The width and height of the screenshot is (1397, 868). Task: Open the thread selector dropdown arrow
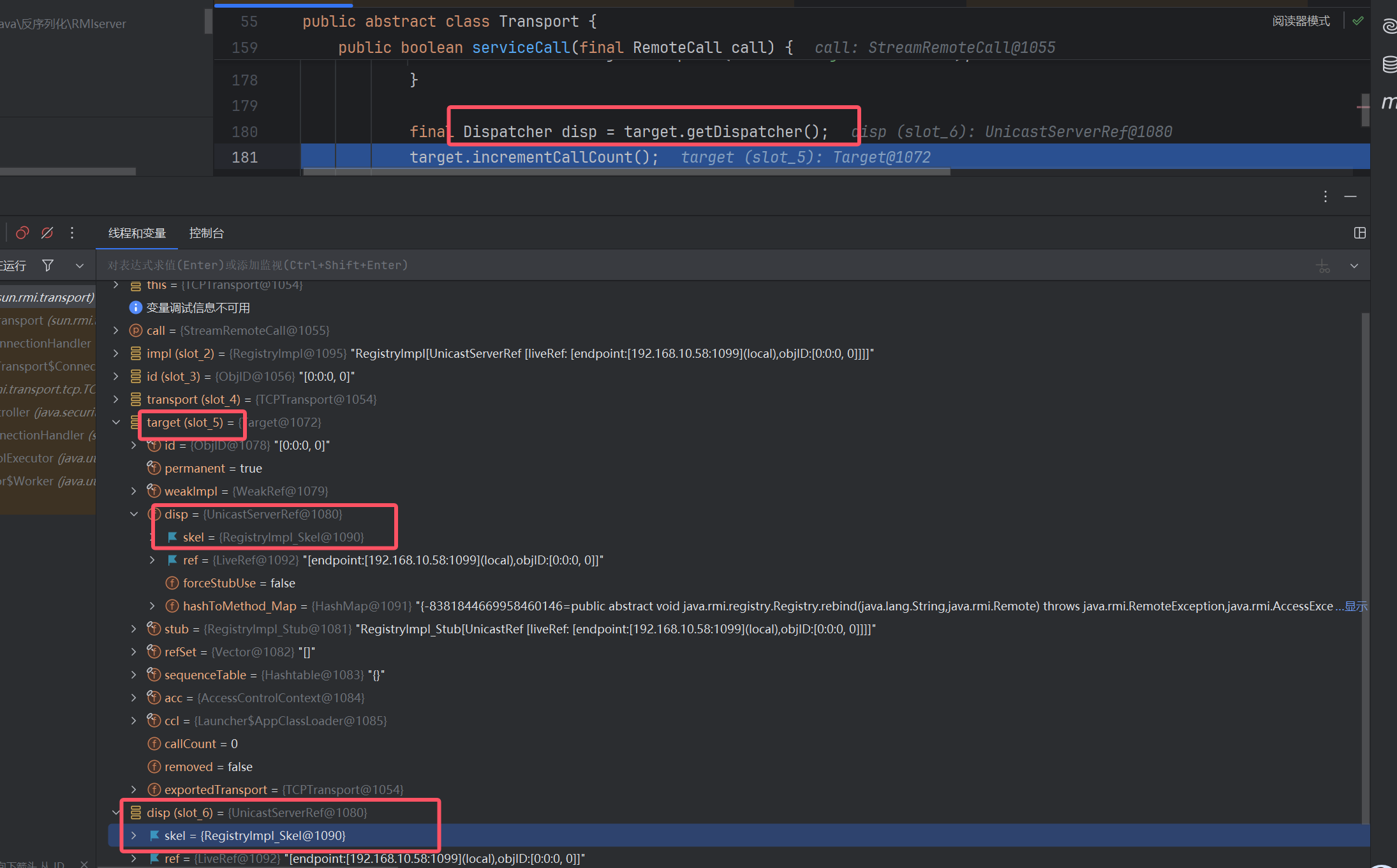80,265
